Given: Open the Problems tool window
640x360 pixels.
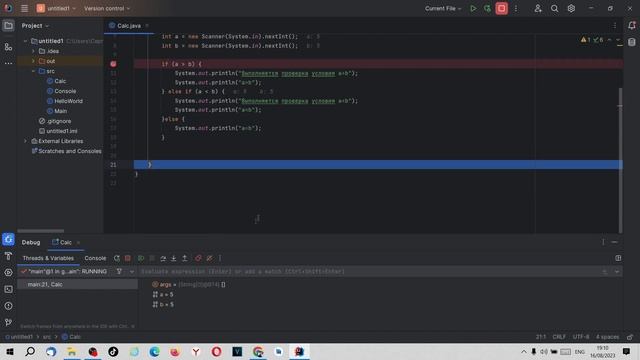Looking at the screenshot, I should 8,306.
